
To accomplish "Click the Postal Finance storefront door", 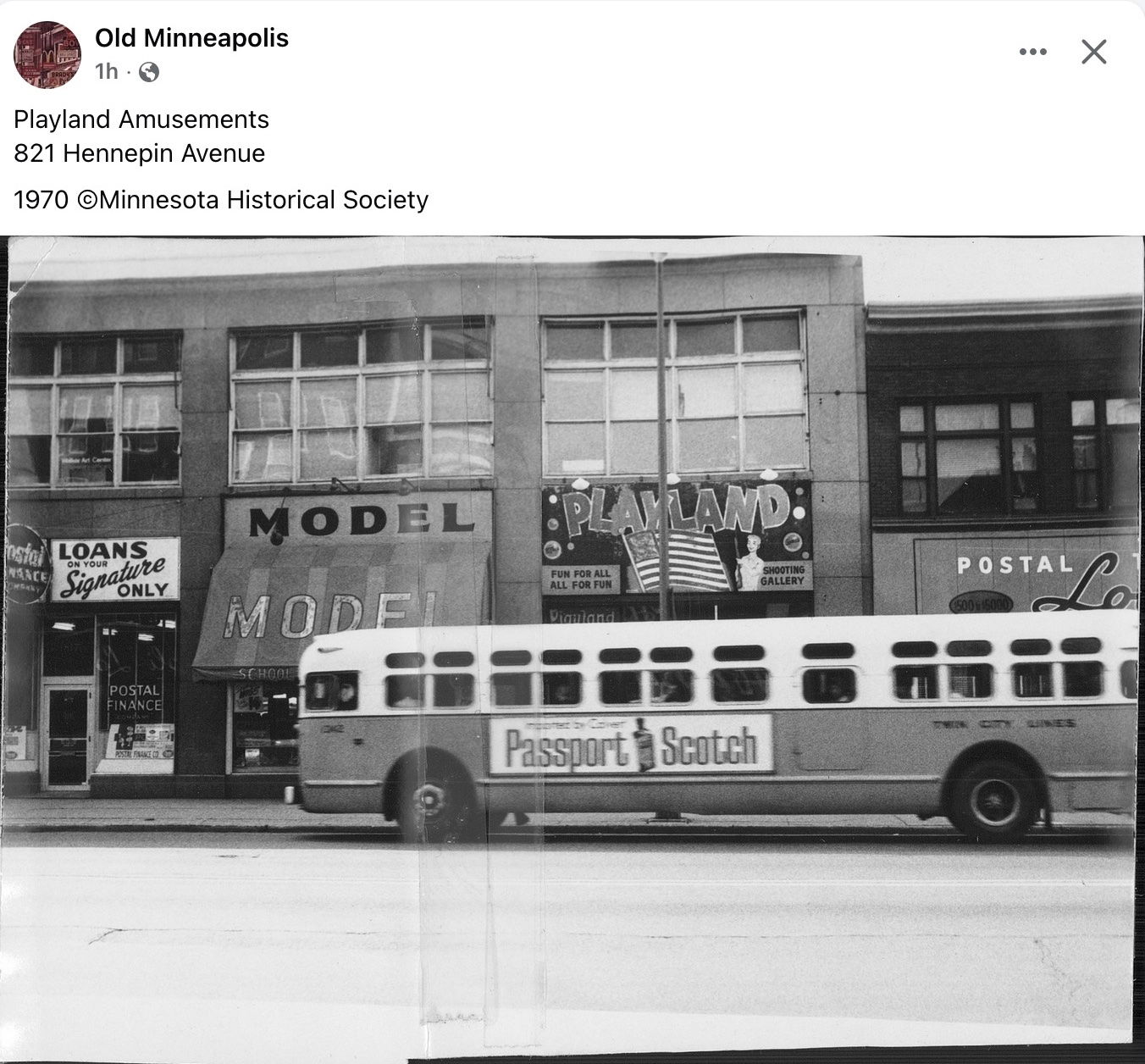I will pos(67,736).
